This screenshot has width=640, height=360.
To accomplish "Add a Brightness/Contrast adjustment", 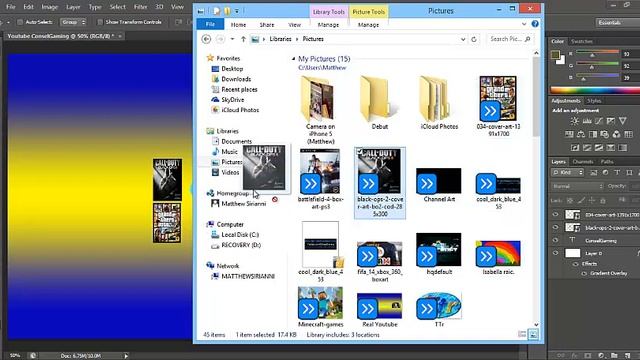I will [x=575, y=121].
